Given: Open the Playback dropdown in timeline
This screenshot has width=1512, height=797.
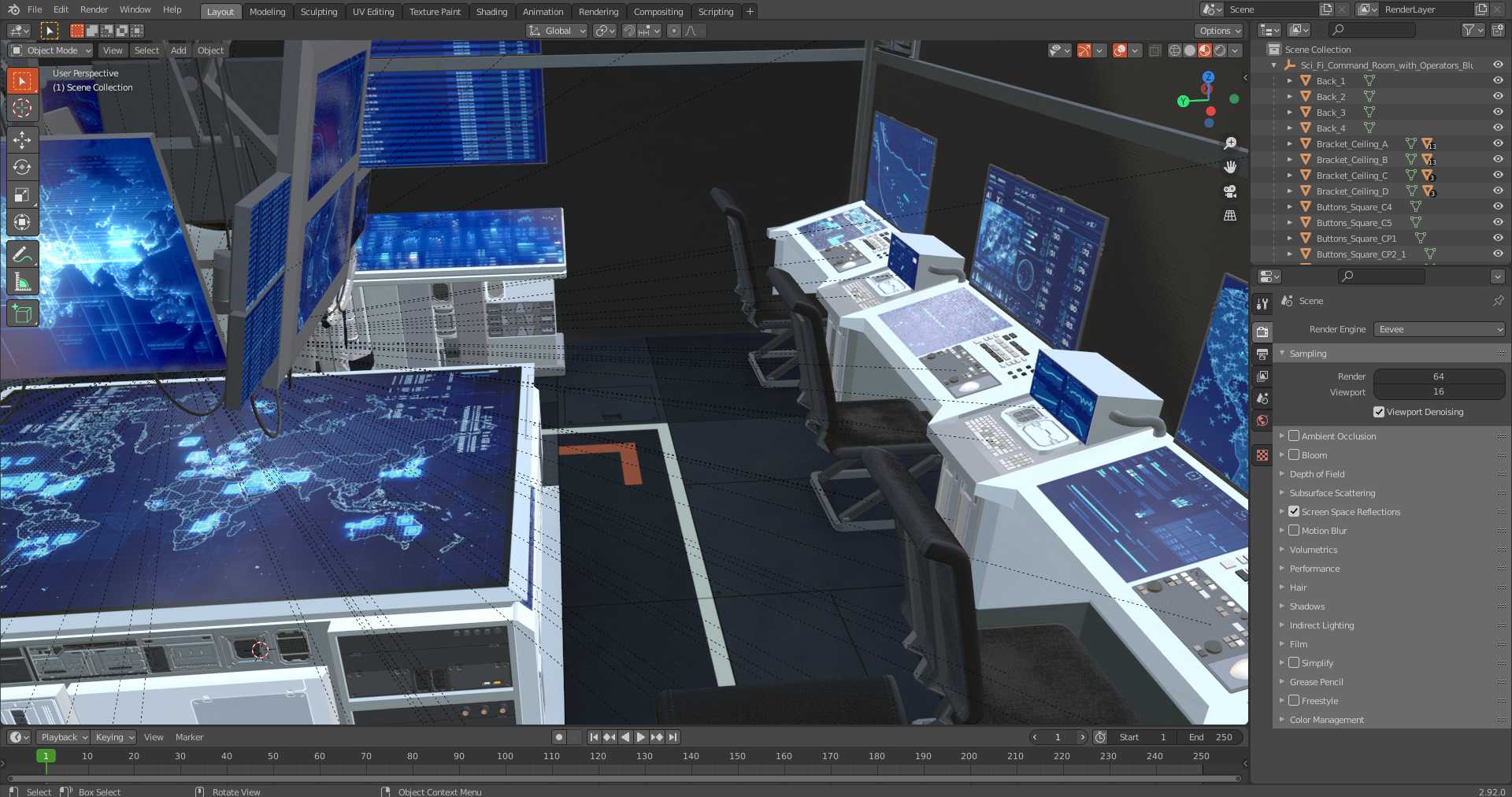Looking at the screenshot, I should [x=65, y=737].
